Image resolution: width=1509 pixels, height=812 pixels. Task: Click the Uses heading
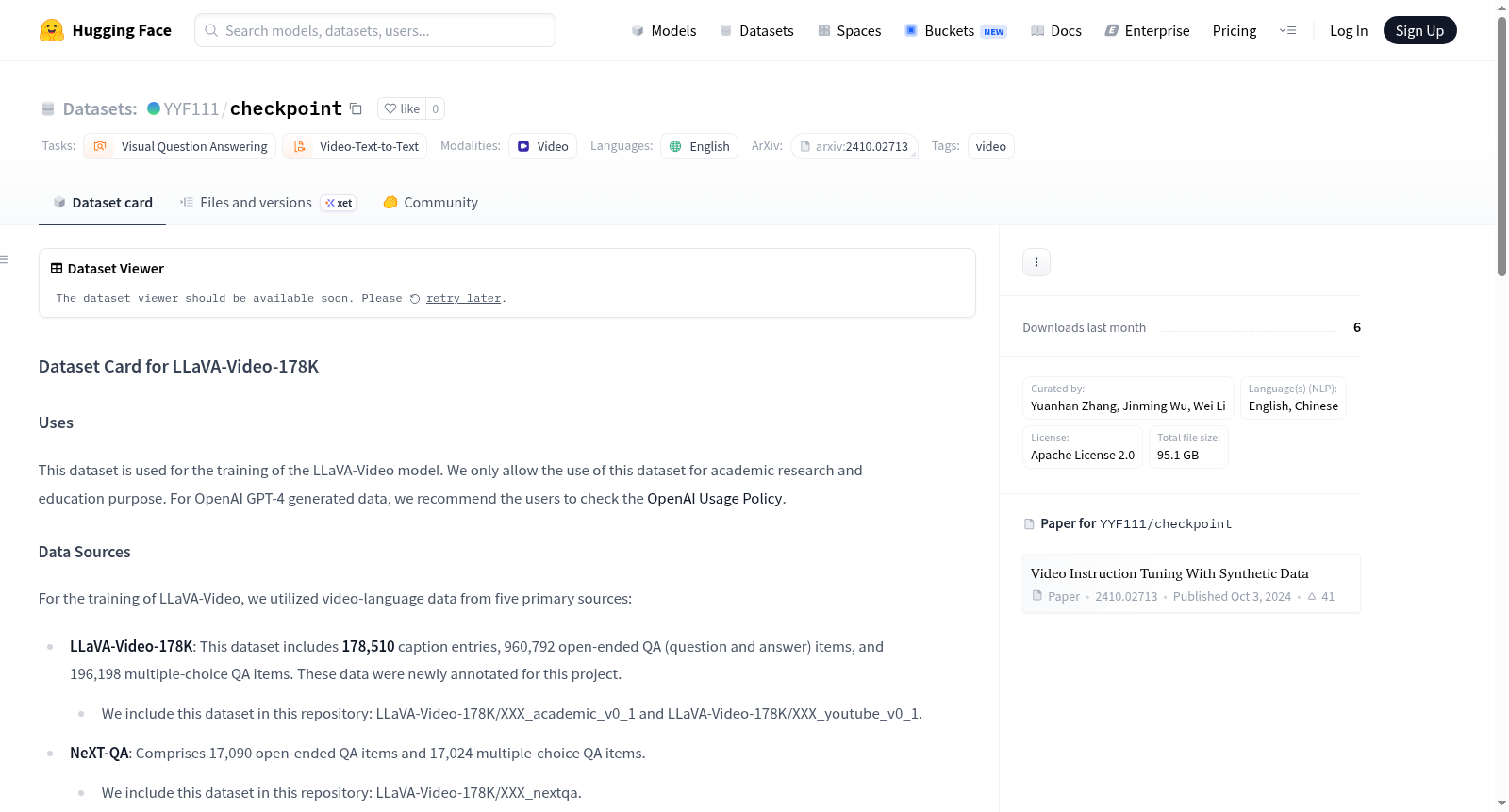coord(56,423)
